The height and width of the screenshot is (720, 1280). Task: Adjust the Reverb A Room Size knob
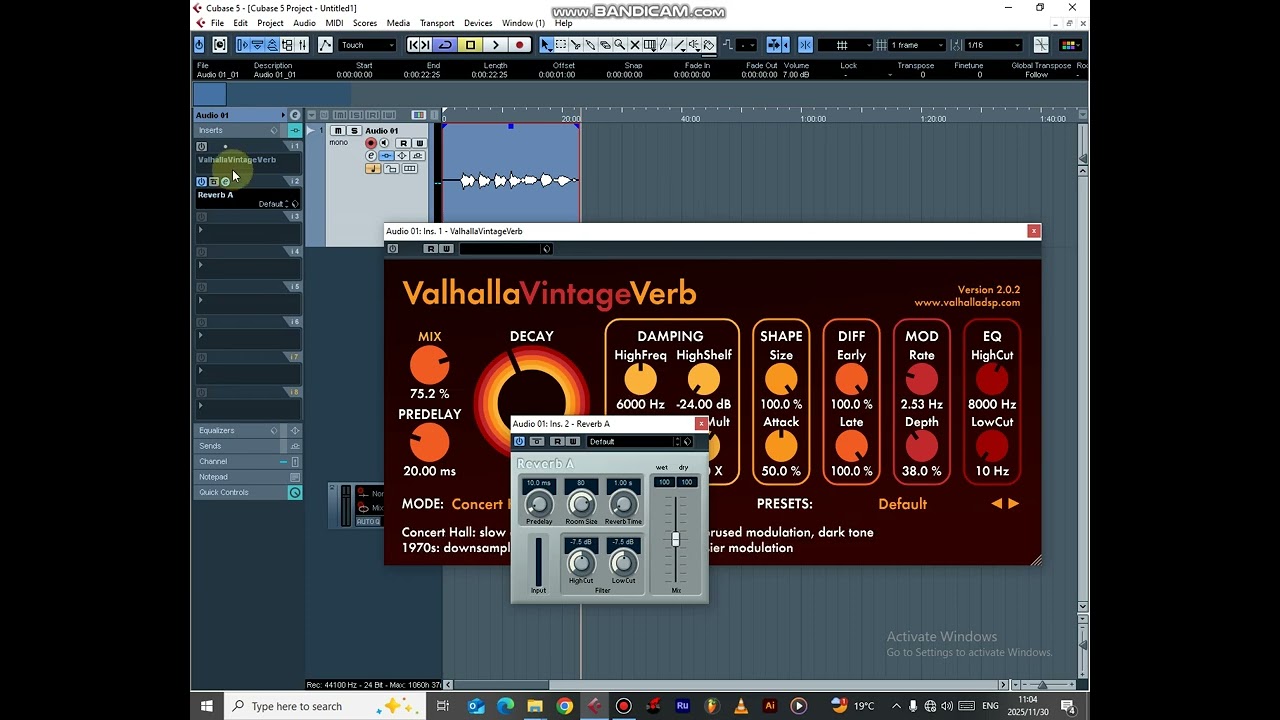click(x=581, y=505)
